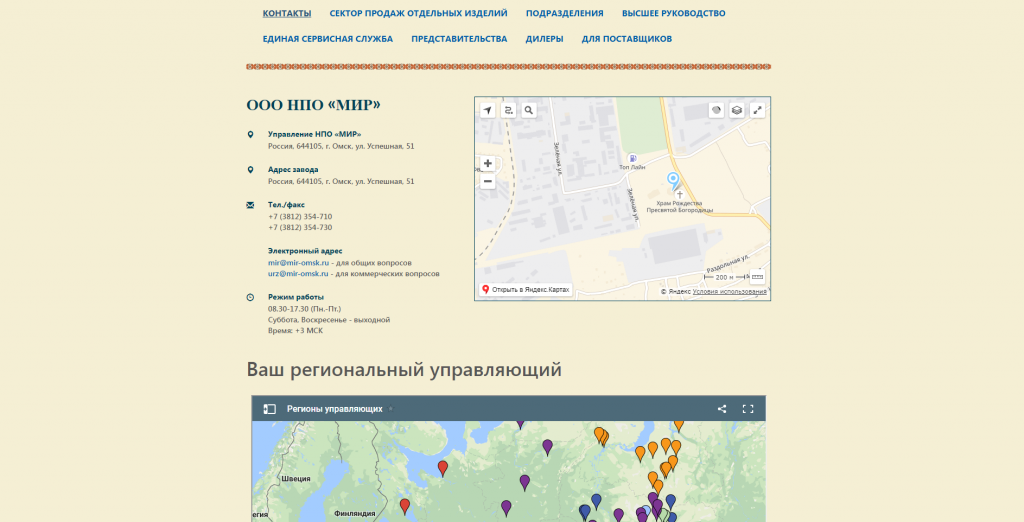
Task: Open the map search magnifier tool
Action: pos(528,110)
